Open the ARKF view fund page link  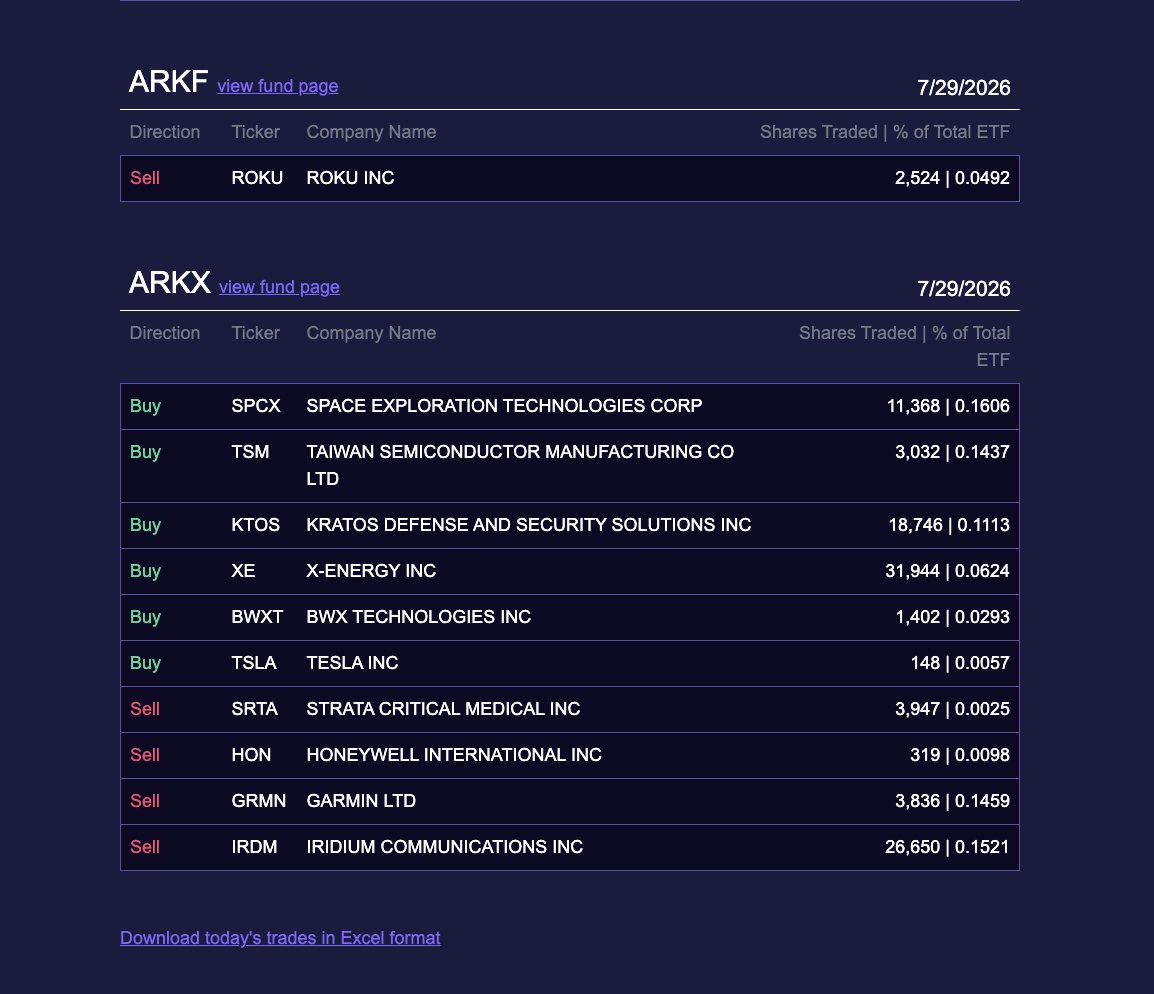coord(277,86)
